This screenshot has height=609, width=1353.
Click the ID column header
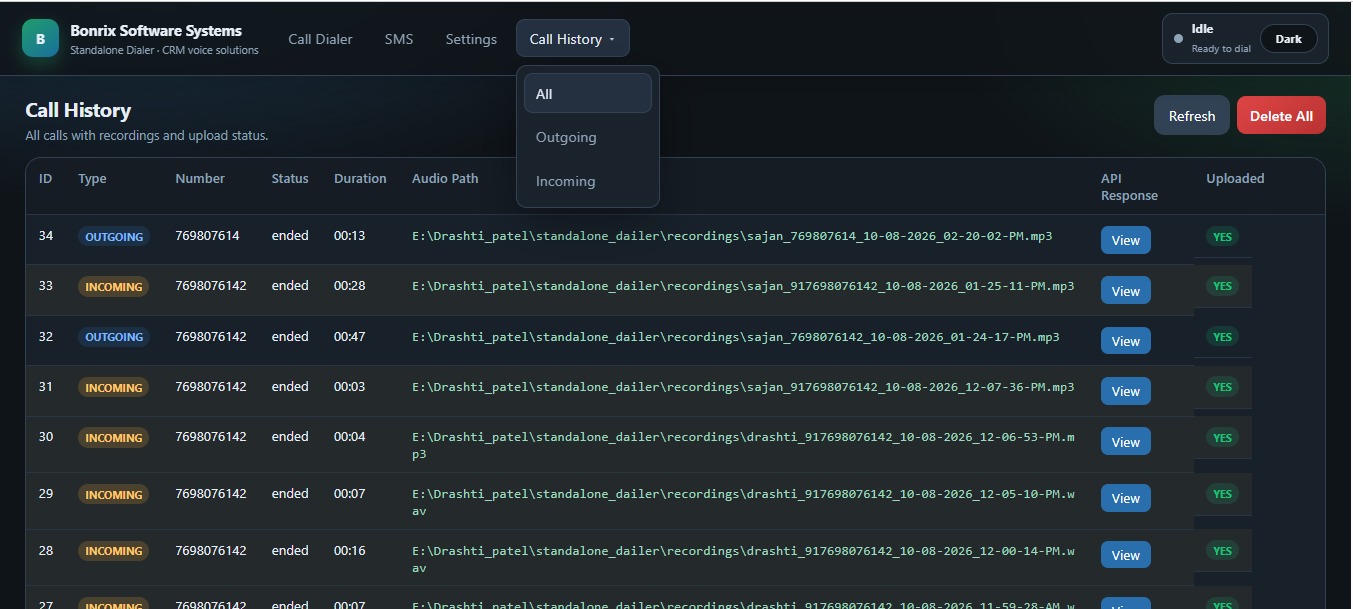click(45, 179)
